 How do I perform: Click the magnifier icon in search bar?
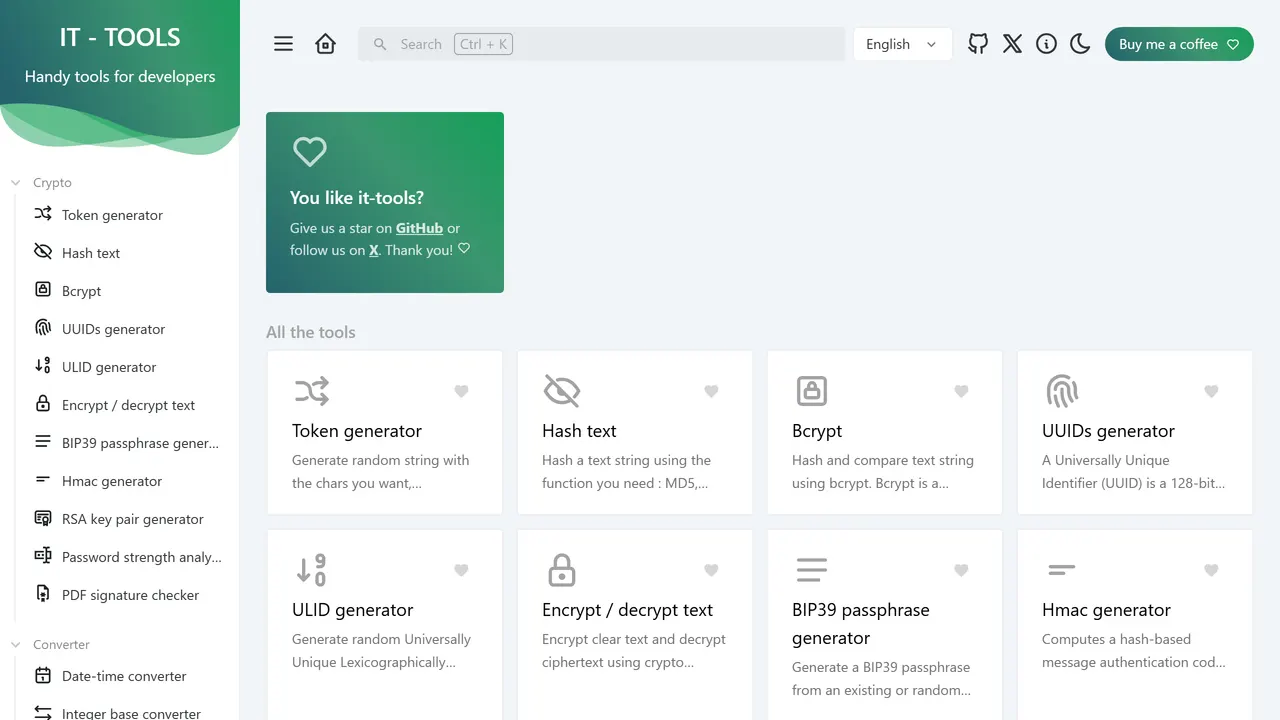point(380,44)
